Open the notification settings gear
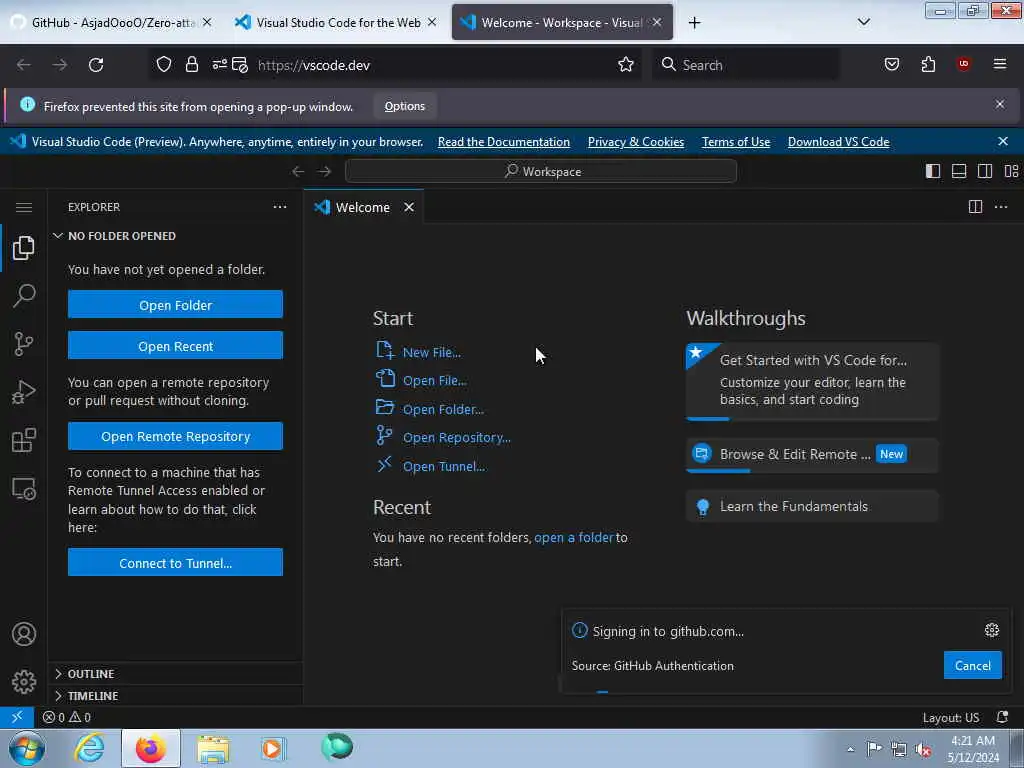Viewport: 1024px width, 768px height. point(991,630)
